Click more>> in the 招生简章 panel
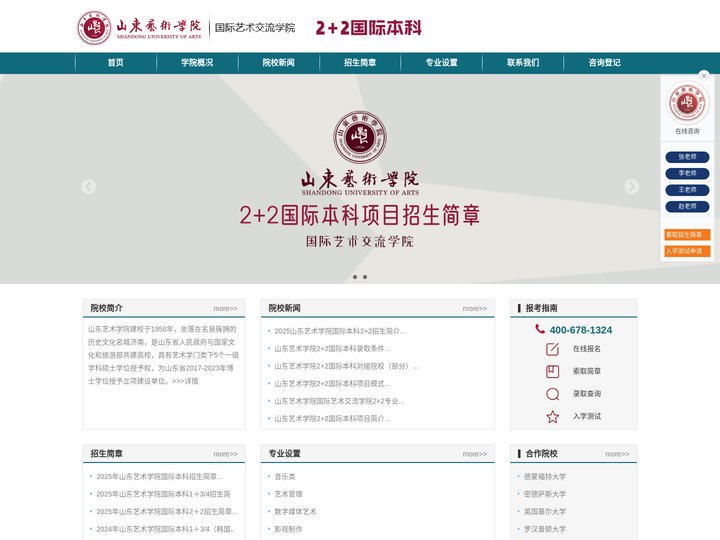This screenshot has width=720, height=540. [x=225, y=454]
